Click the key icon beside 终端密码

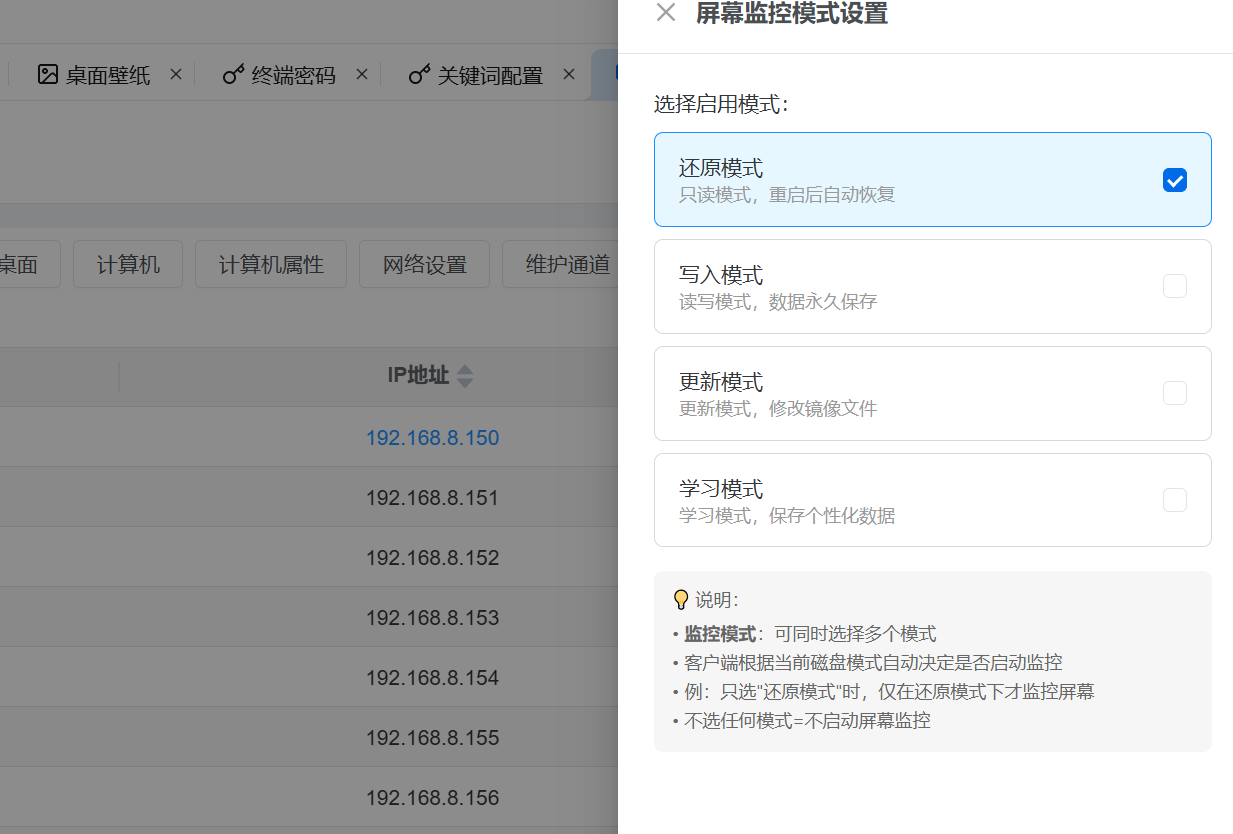(x=233, y=74)
